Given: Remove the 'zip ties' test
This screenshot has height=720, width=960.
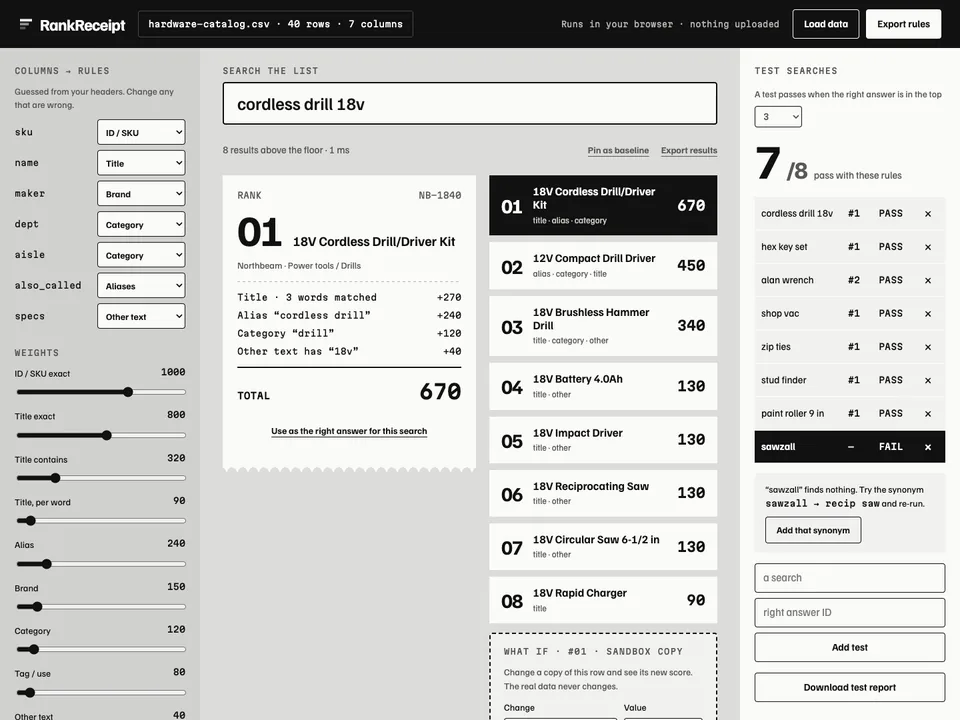Looking at the screenshot, I should pyautogui.click(x=928, y=347).
